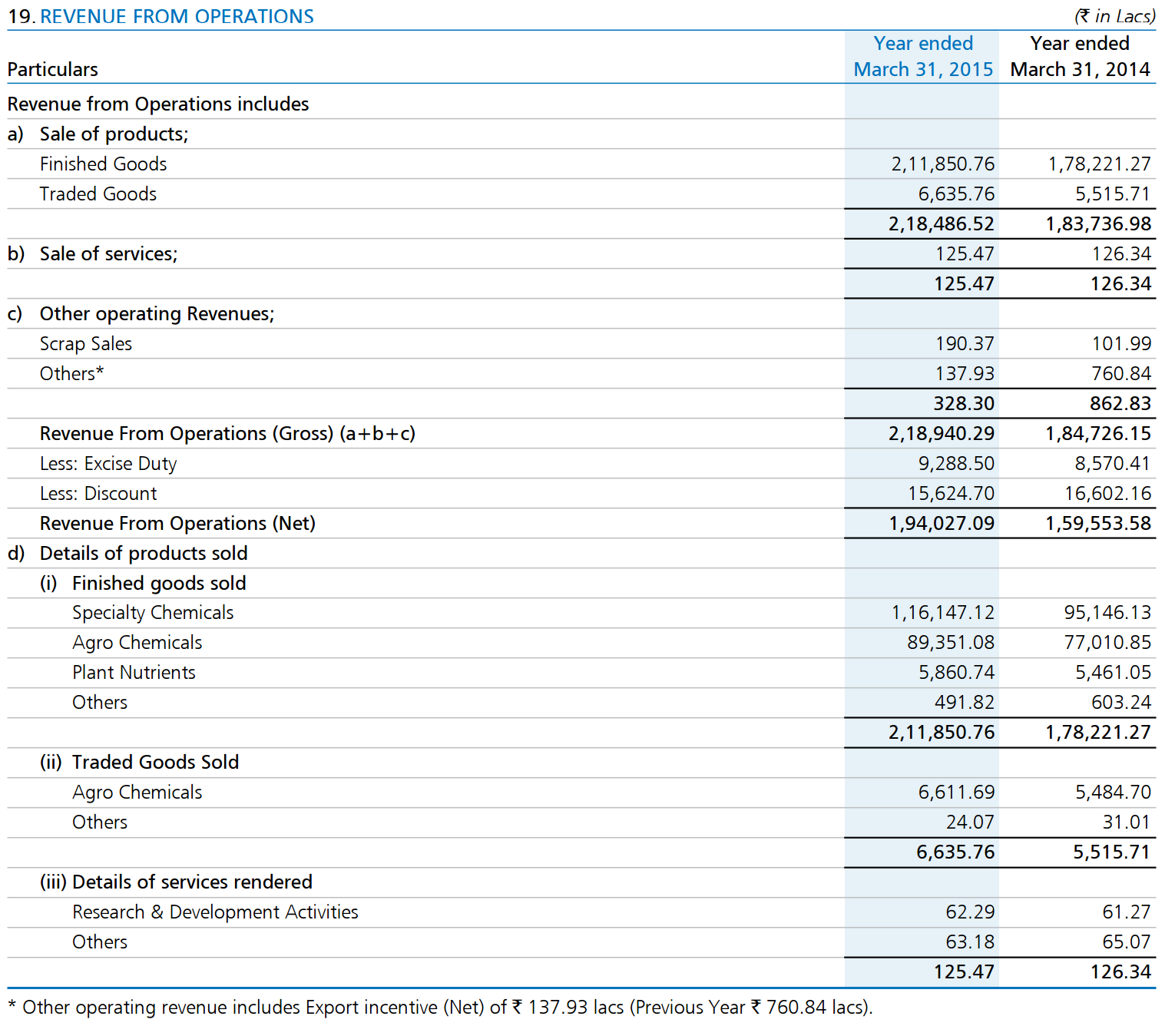Click Research & Development value 62.29
The image size is (1175, 1036).
pyautogui.click(x=971, y=912)
